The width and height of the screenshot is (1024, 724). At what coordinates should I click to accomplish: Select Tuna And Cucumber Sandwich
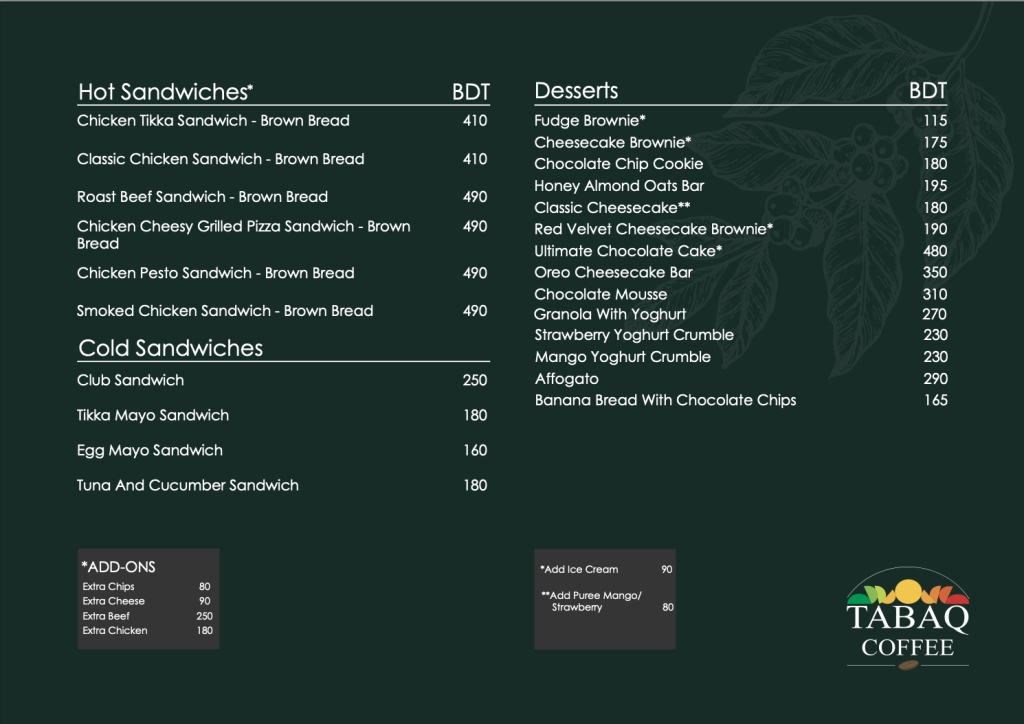point(188,485)
